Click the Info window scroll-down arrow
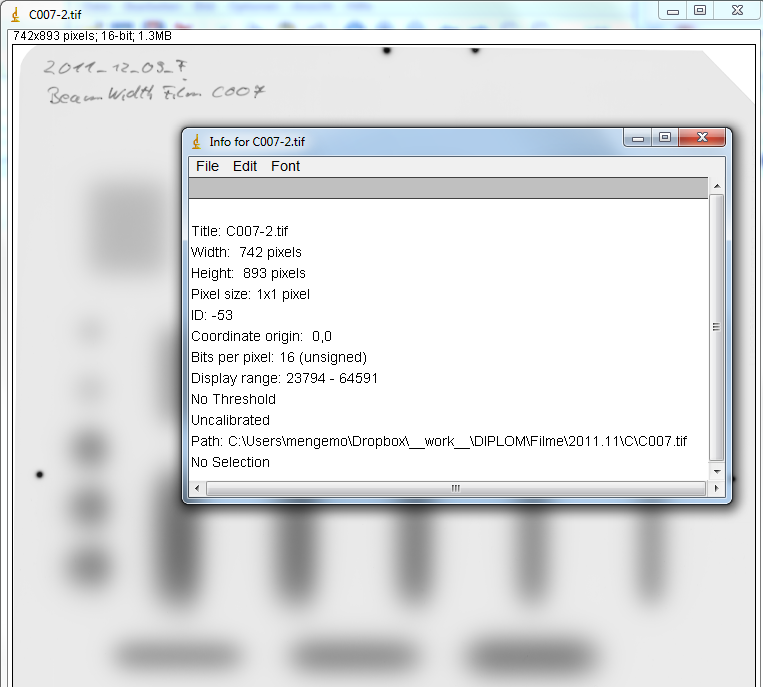Viewport: 763px width, 687px height. [716, 471]
